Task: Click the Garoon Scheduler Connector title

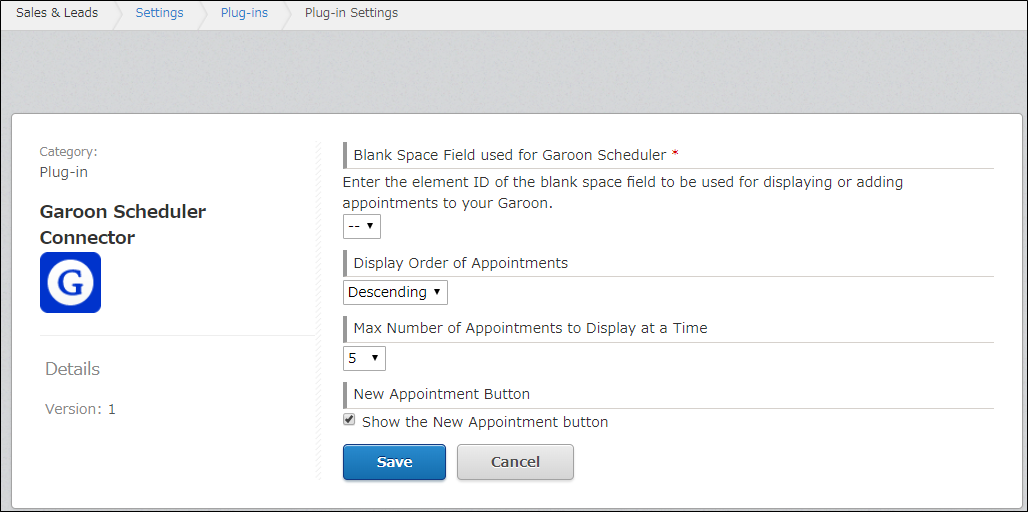Action: pyautogui.click(x=122, y=225)
